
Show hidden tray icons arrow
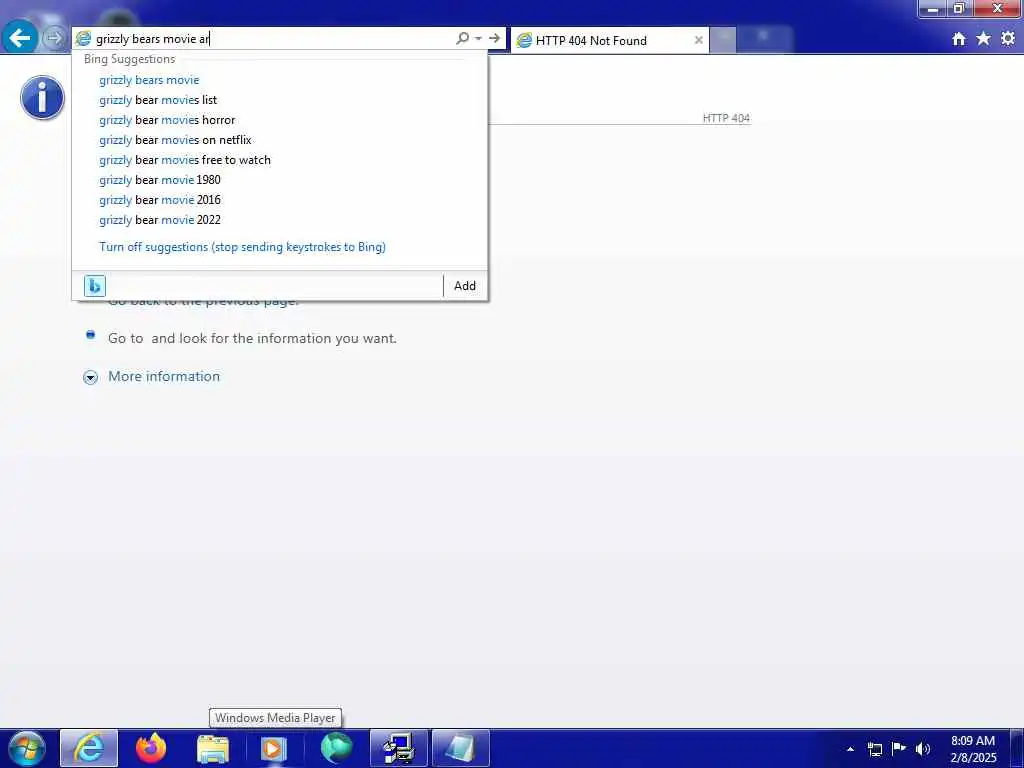tap(850, 749)
